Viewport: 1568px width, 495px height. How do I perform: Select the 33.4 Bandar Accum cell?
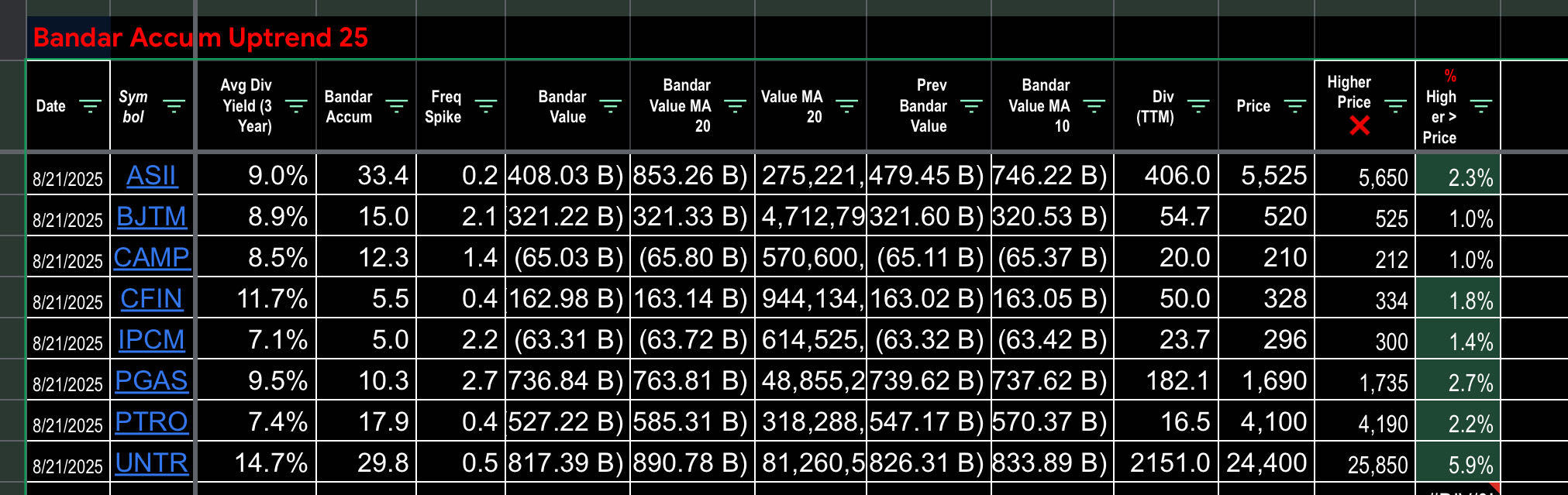tap(366, 175)
